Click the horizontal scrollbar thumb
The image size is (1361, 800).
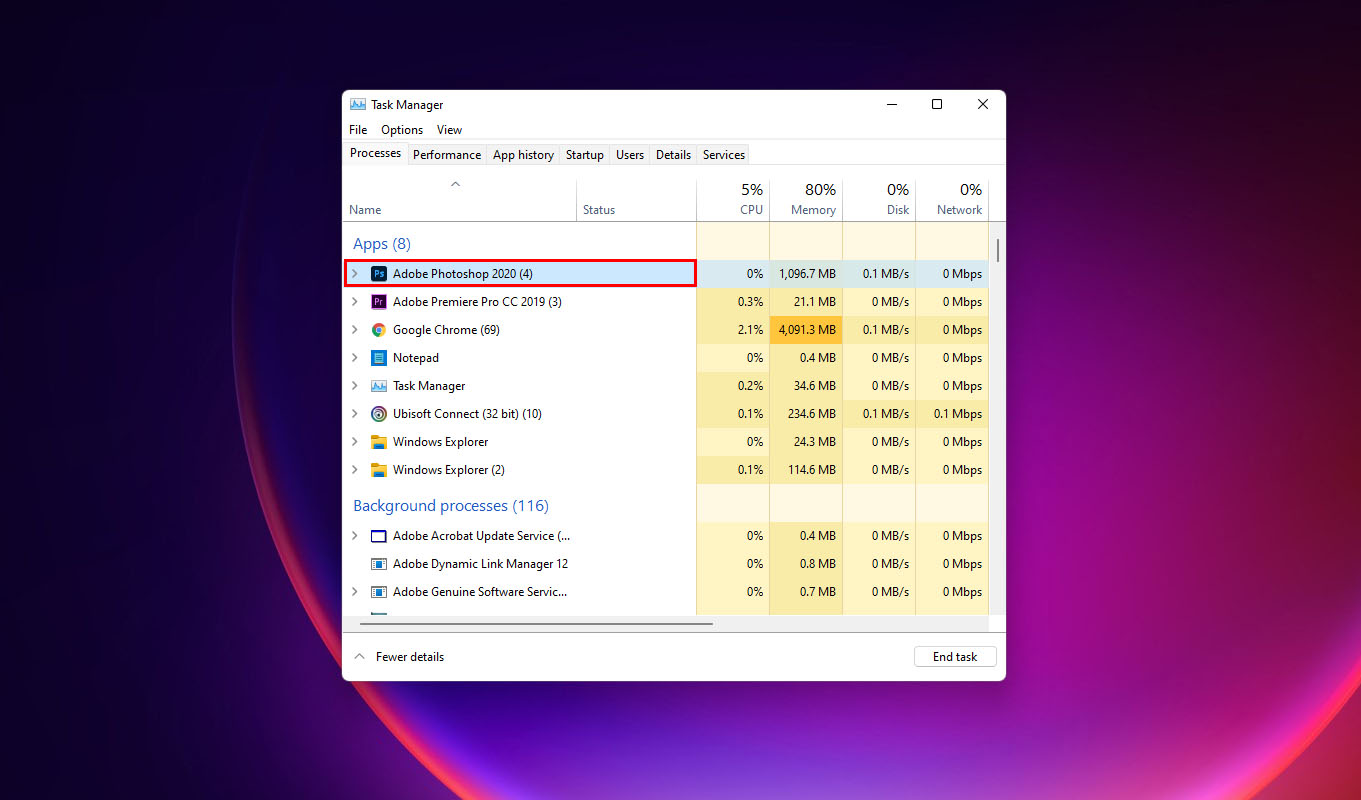[x=535, y=623]
